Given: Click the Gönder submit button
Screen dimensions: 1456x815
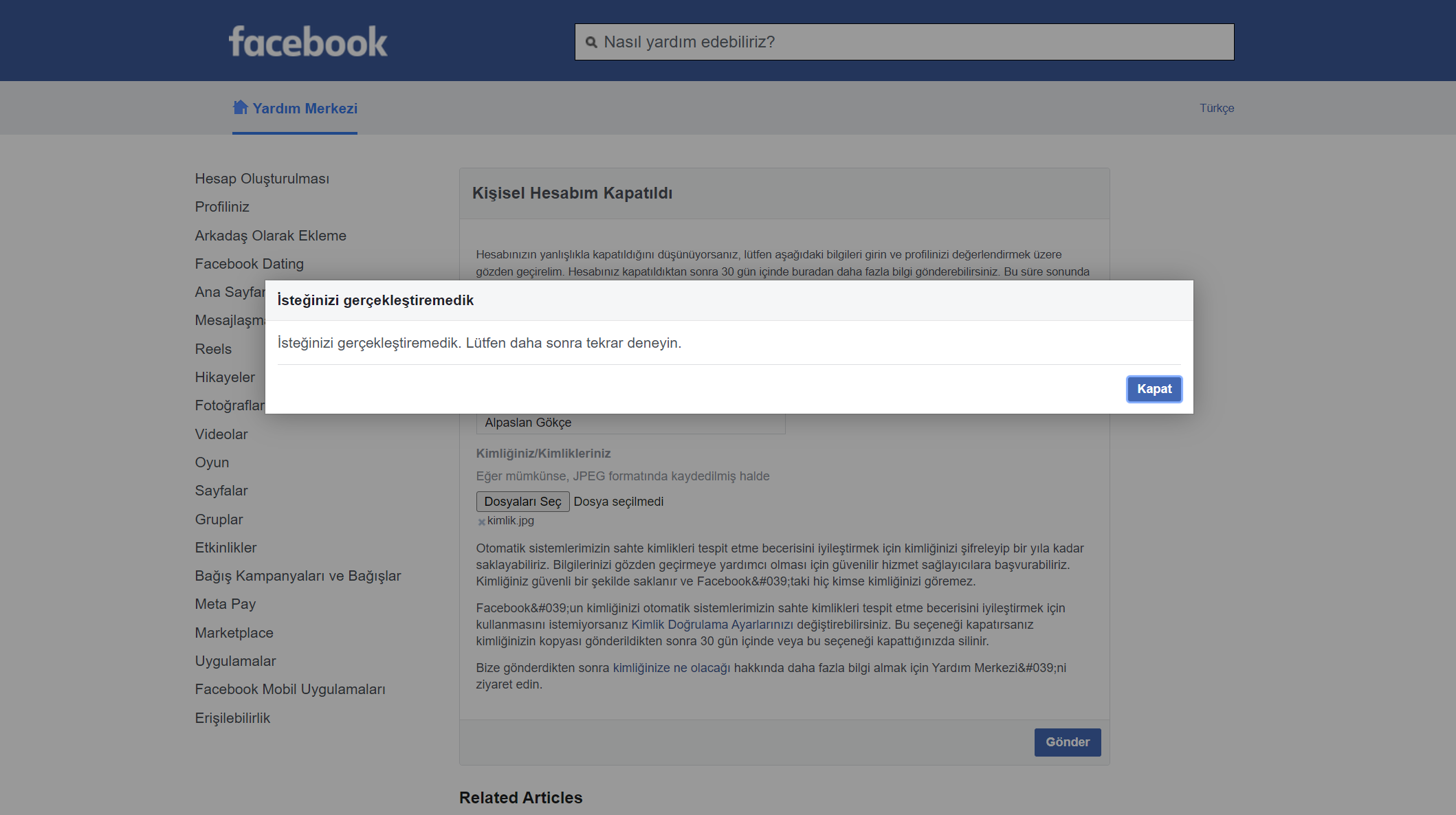Looking at the screenshot, I should (1068, 742).
